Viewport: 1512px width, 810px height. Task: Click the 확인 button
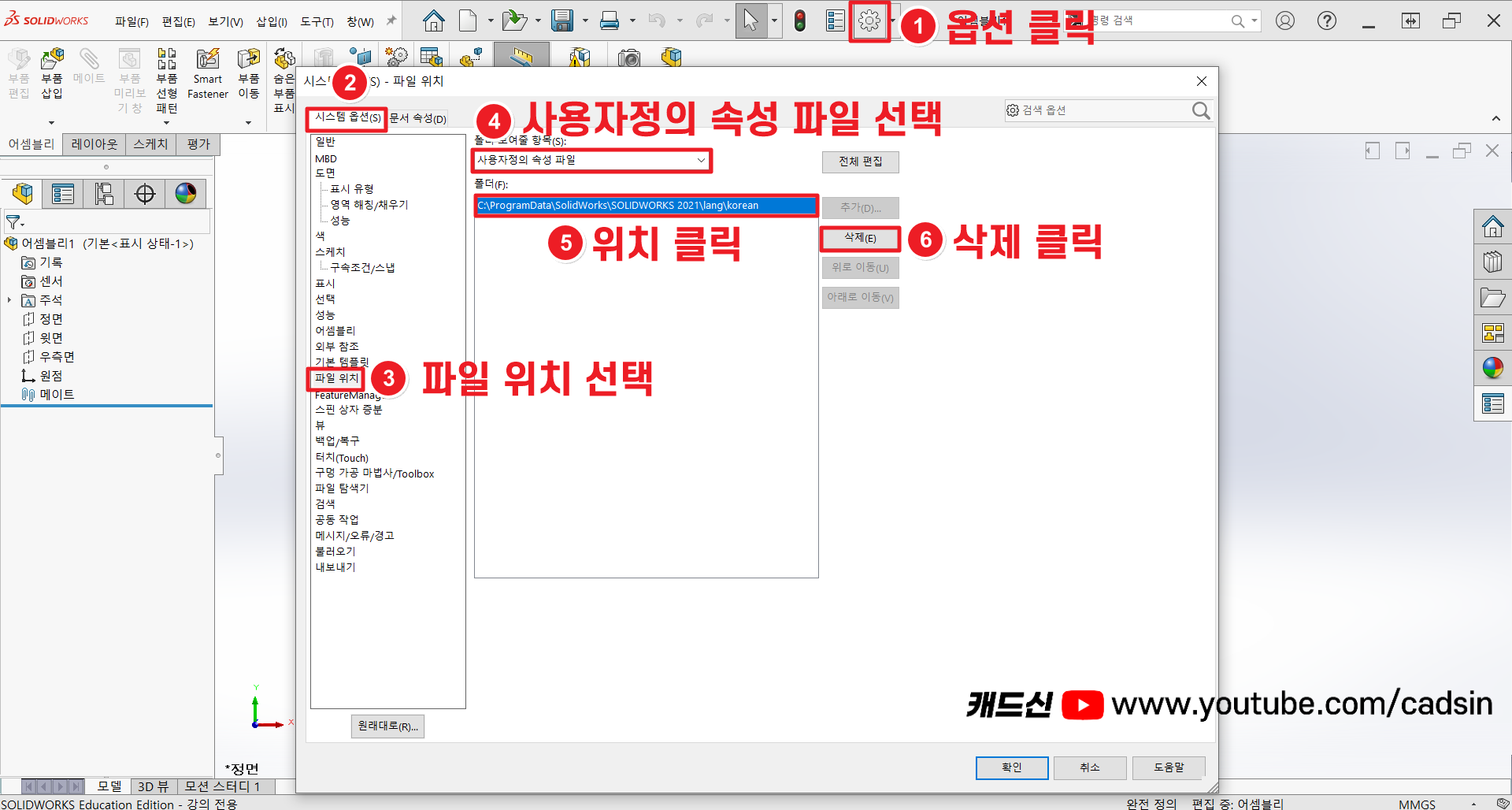1012,767
